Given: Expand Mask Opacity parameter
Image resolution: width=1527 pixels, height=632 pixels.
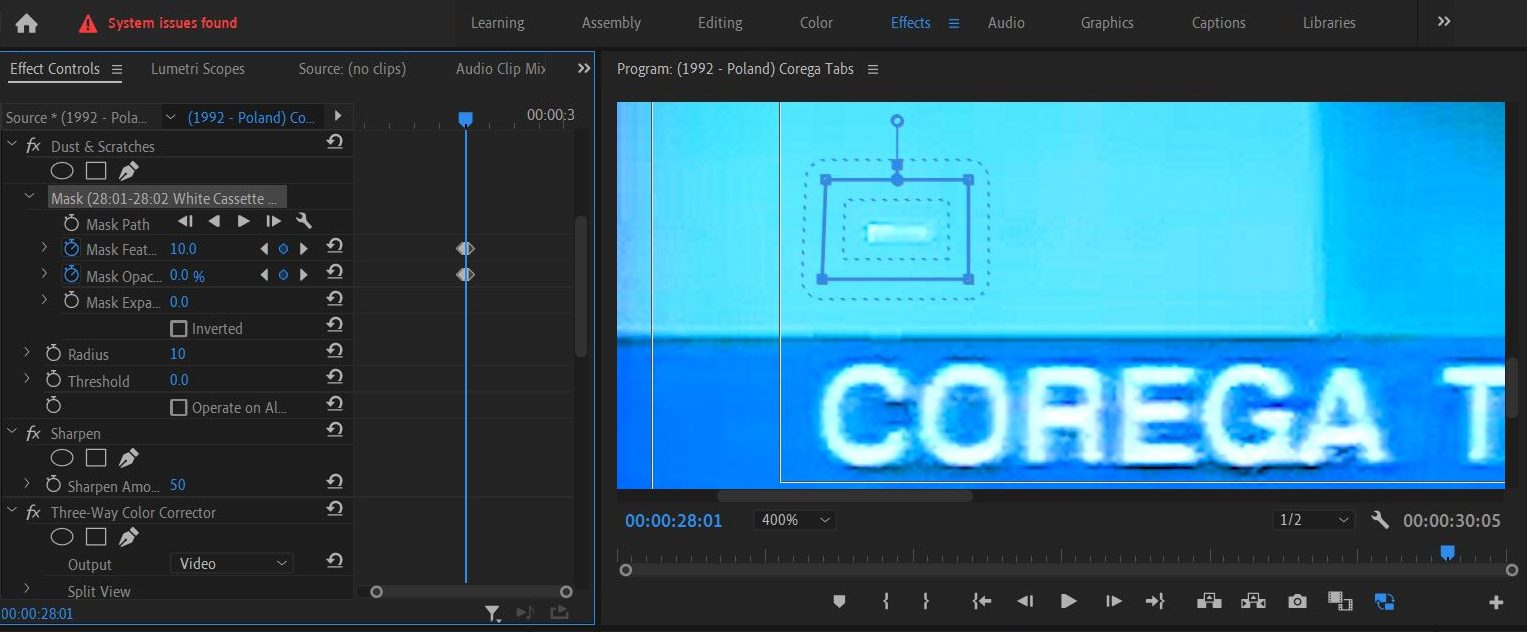Looking at the screenshot, I should [45, 273].
